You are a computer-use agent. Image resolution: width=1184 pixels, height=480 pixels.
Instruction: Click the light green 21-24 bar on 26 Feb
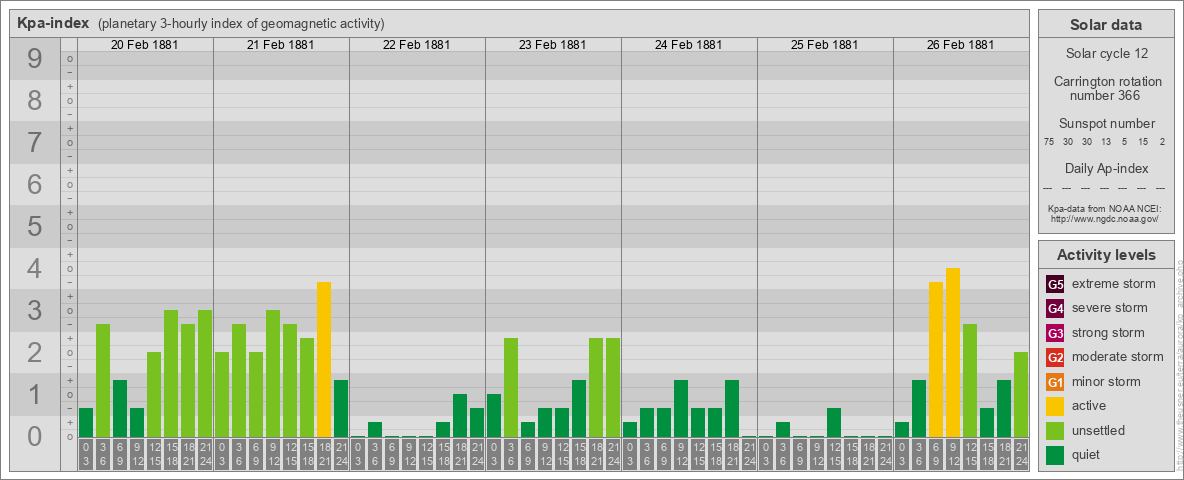1021,395
